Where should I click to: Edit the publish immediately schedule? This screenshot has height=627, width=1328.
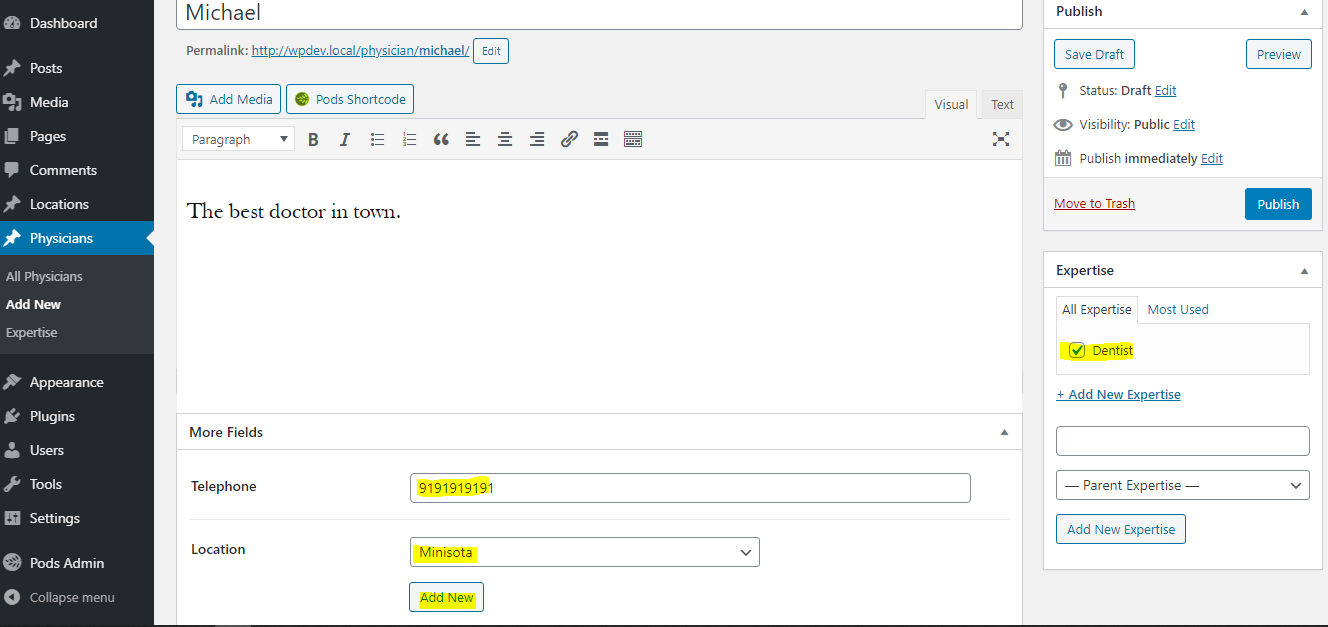click(x=1212, y=158)
